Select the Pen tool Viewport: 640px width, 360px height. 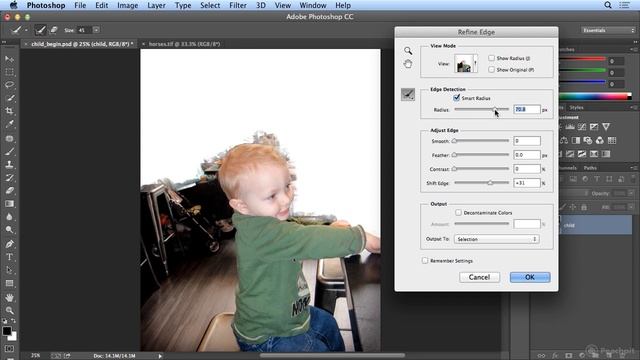[9, 244]
